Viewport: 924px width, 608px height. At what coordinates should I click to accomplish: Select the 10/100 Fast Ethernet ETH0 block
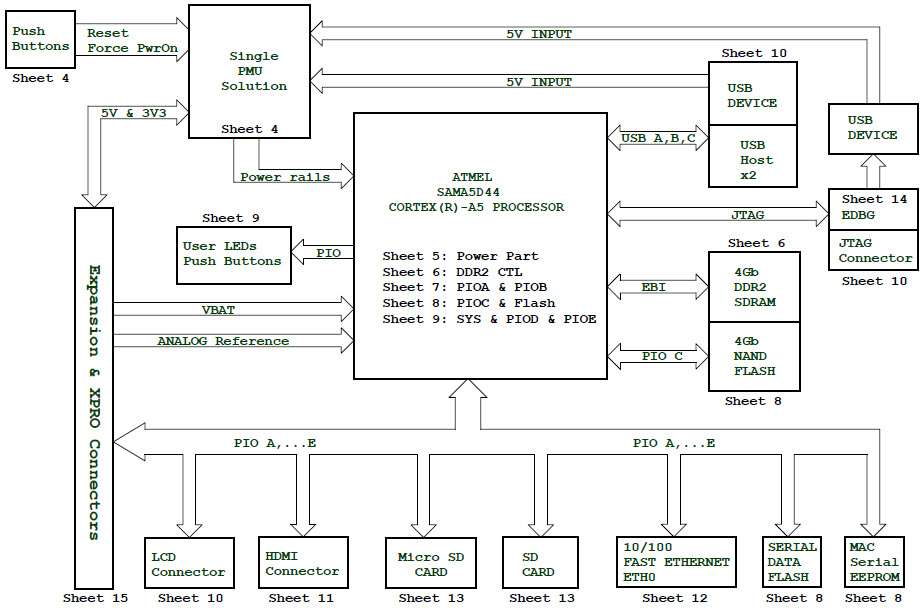click(675, 562)
